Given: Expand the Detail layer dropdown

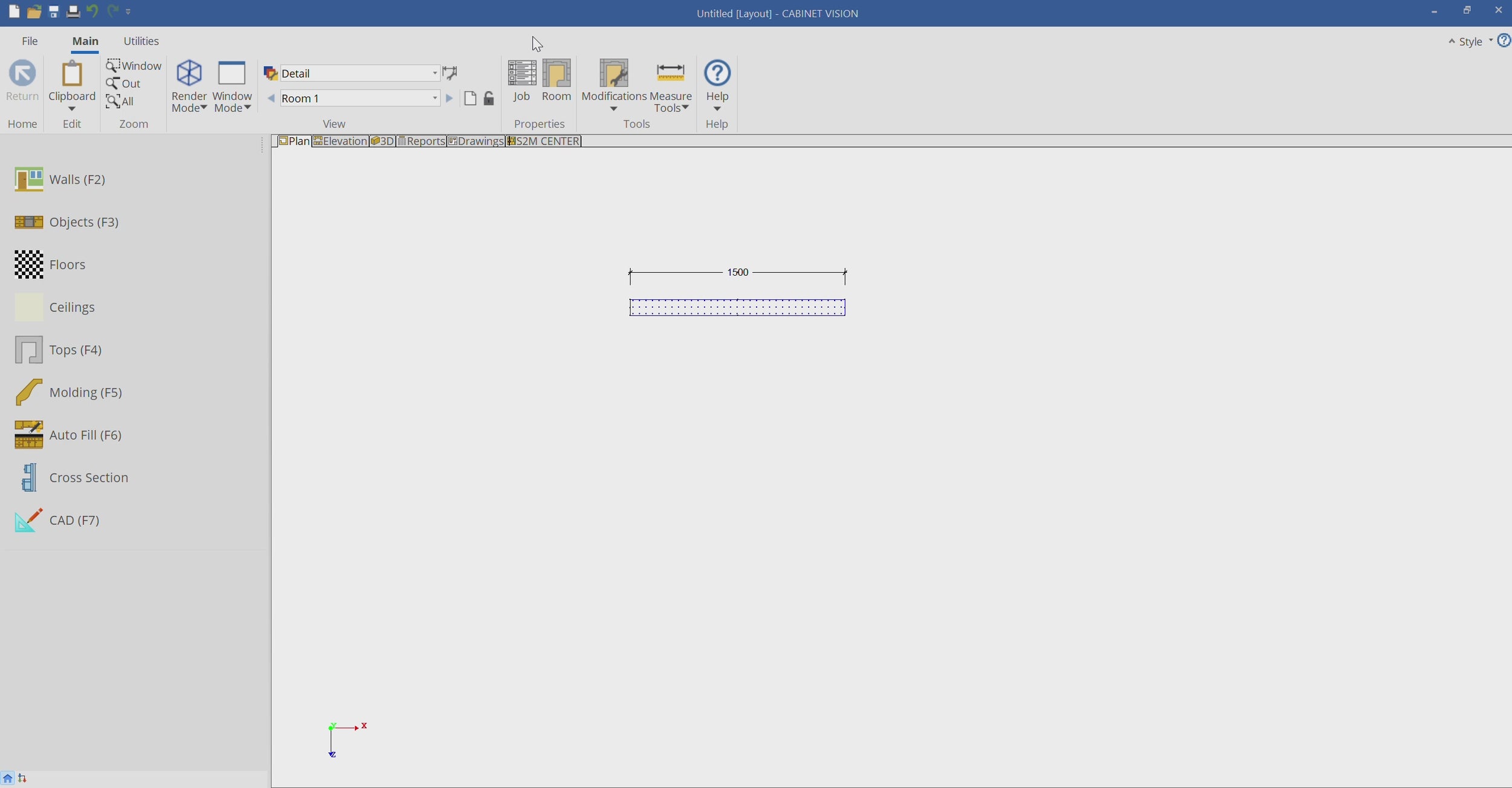Looking at the screenshot, I should tap(434, 73).
